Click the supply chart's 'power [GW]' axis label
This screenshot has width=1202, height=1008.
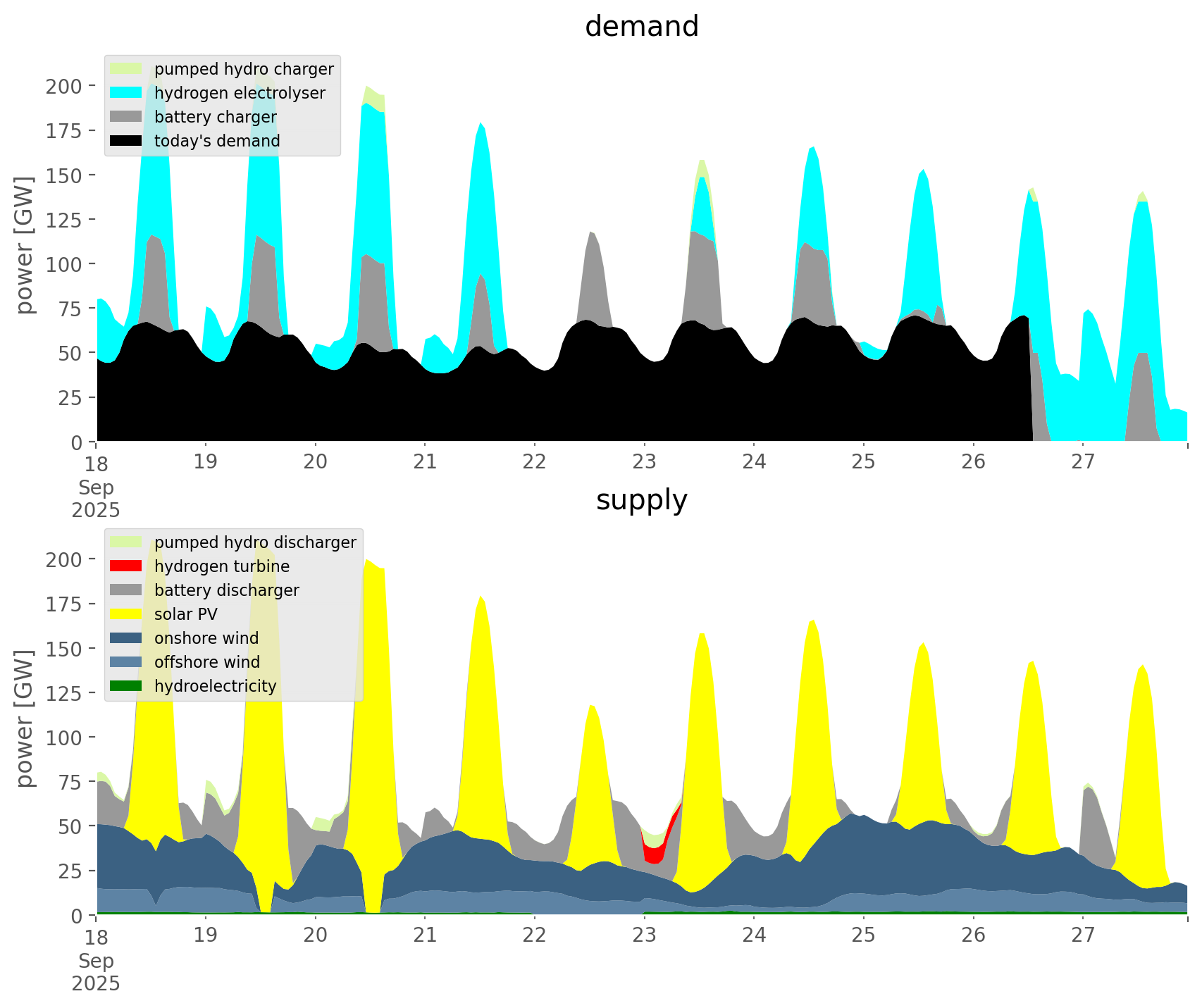pyautogui.click(x=25, y=718)
